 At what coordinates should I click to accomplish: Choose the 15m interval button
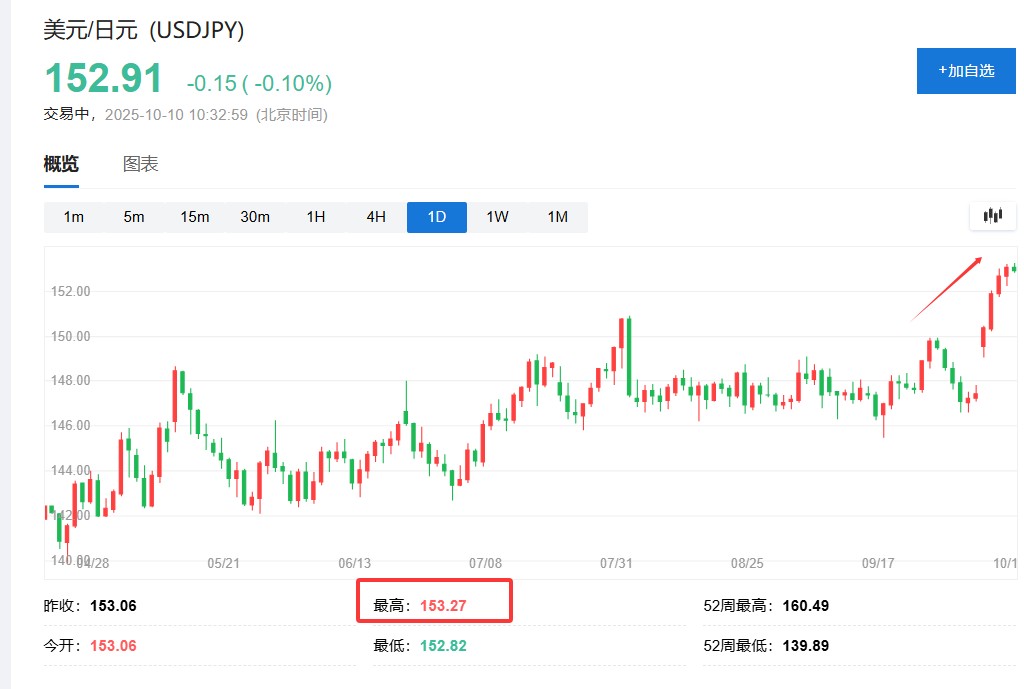click(195, 217)
